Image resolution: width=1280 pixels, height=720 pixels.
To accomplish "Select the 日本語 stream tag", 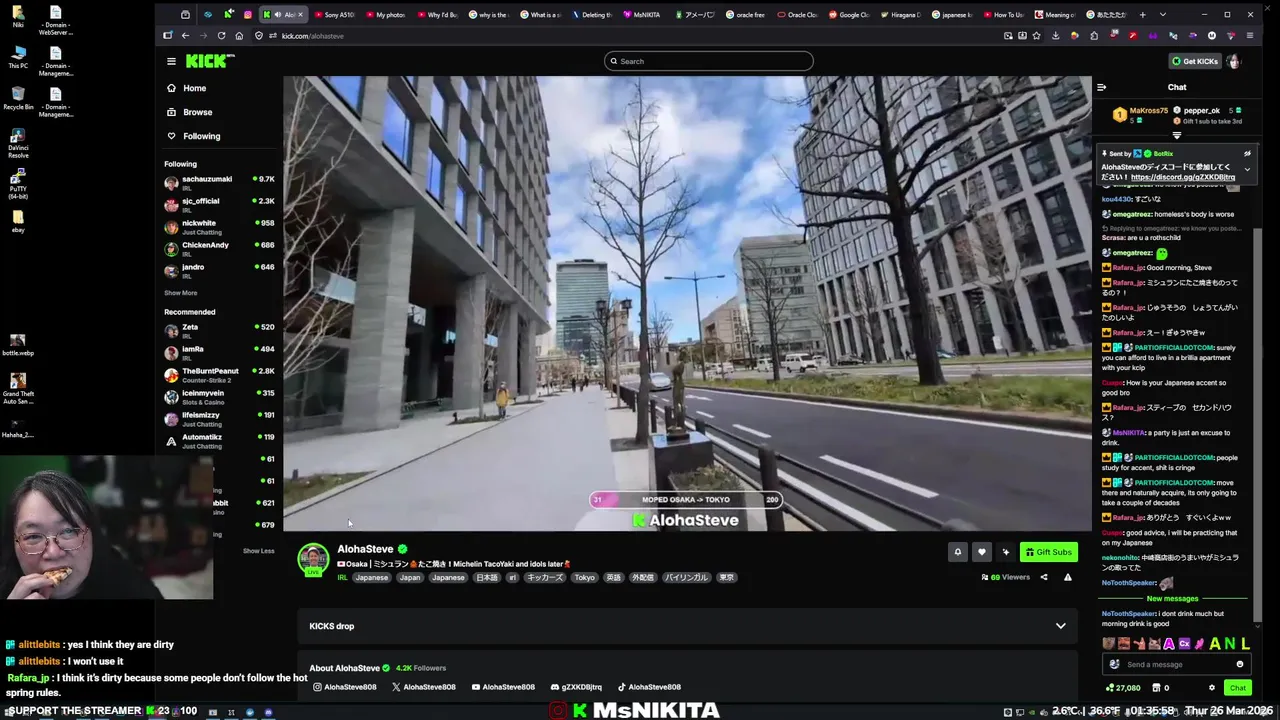I will tap(486, 577).
